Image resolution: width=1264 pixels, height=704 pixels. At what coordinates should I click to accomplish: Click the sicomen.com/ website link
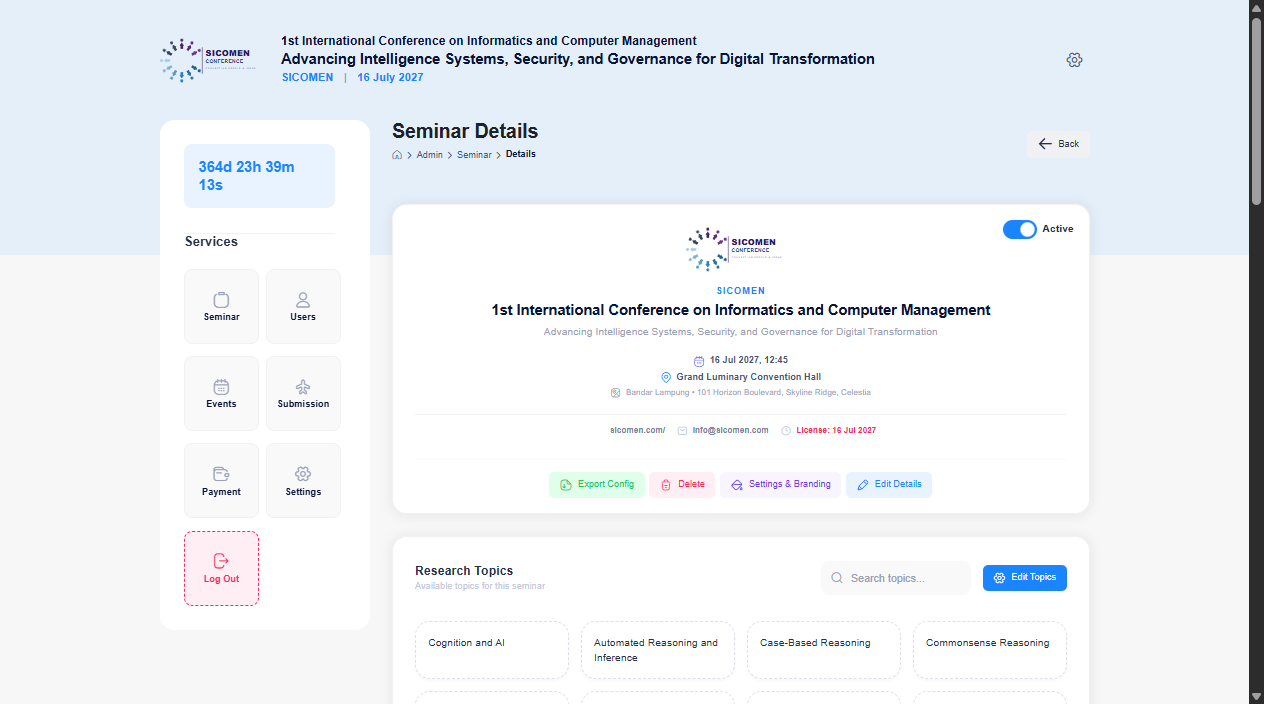point(638,430)
